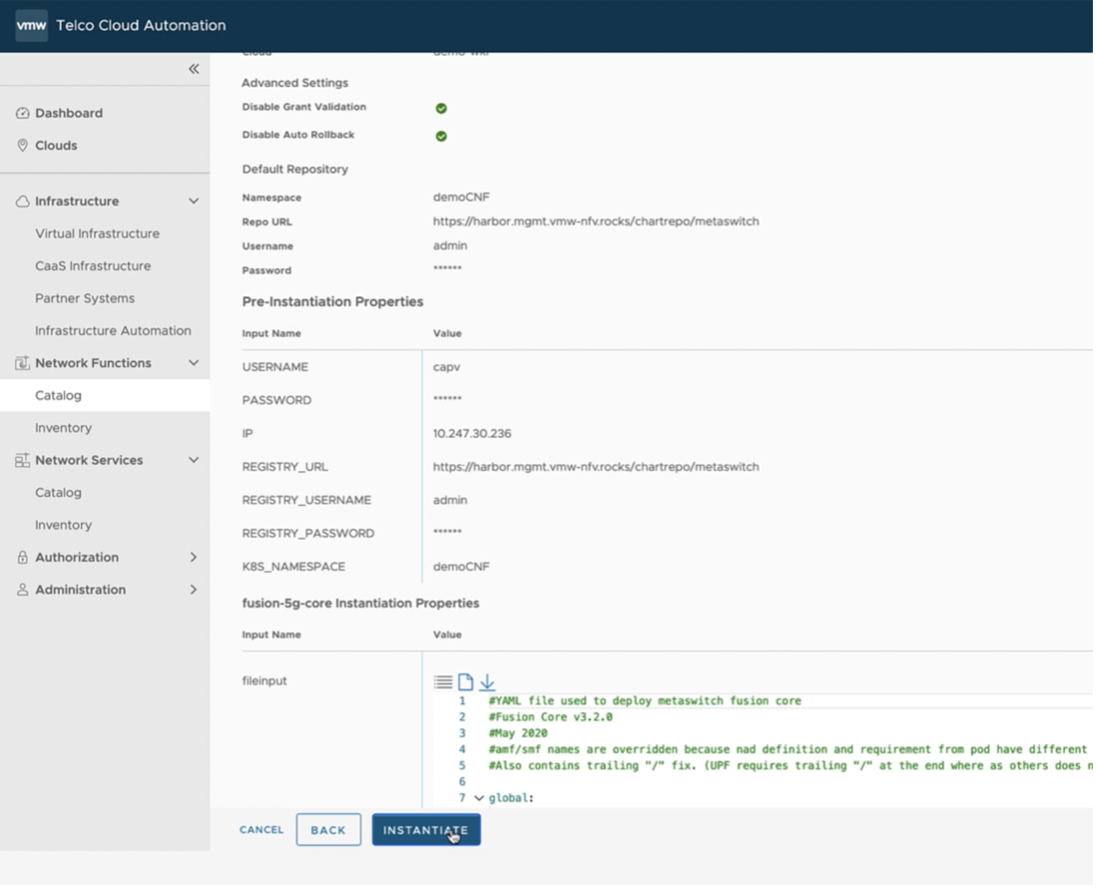The width and height of the screenshot is (1096, 889).
Task: Collapse the global YAML block at line 7
Action: (479, 797)
